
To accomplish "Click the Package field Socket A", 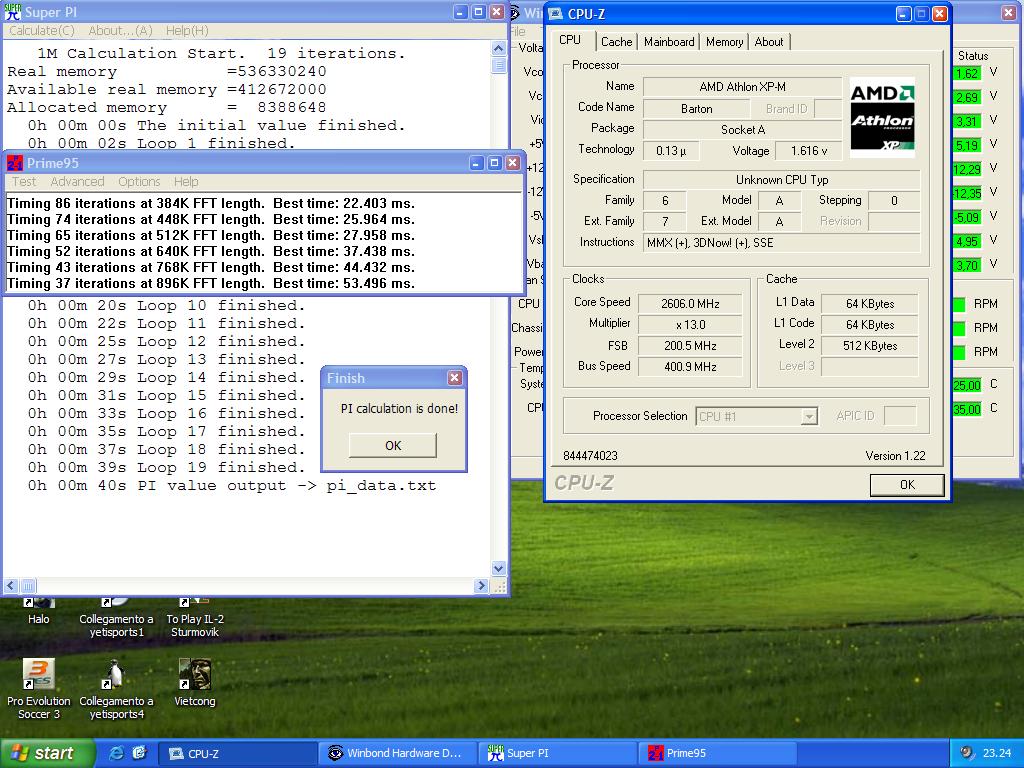I will coord(743,130).
